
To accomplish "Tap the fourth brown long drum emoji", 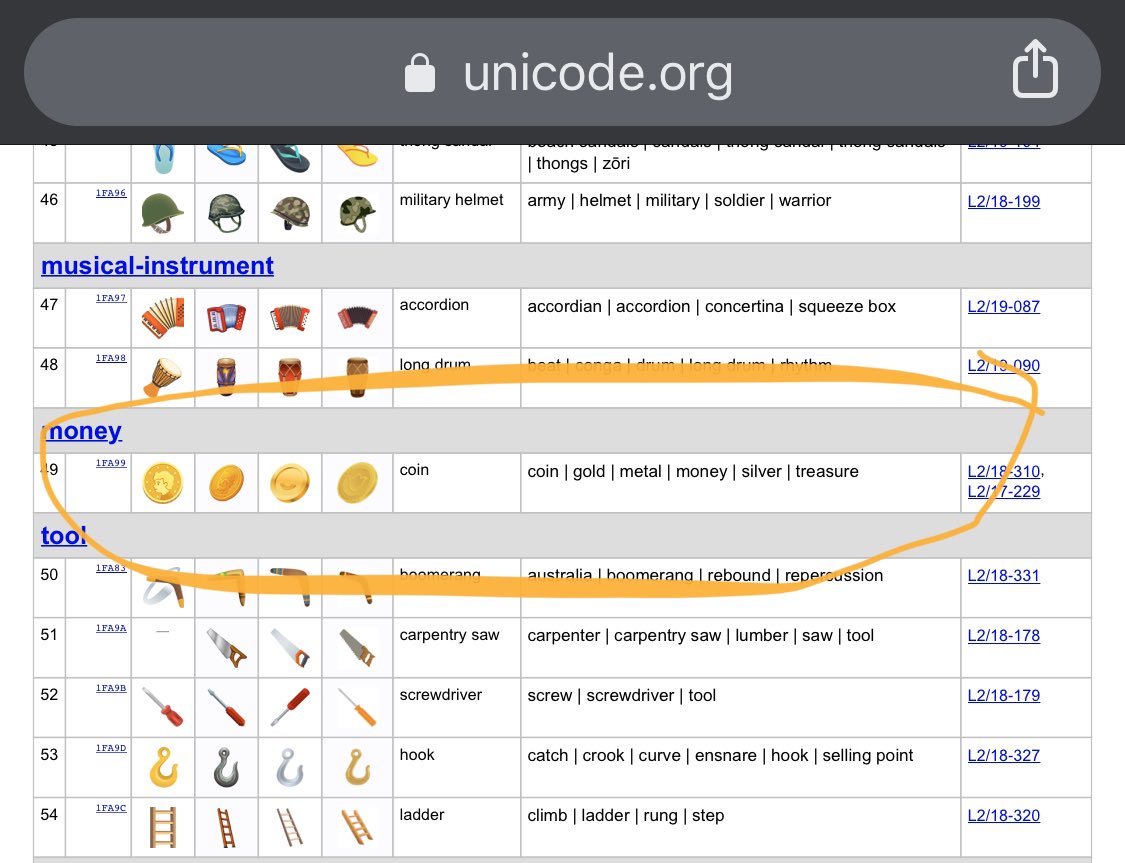I will coord(357,377).
